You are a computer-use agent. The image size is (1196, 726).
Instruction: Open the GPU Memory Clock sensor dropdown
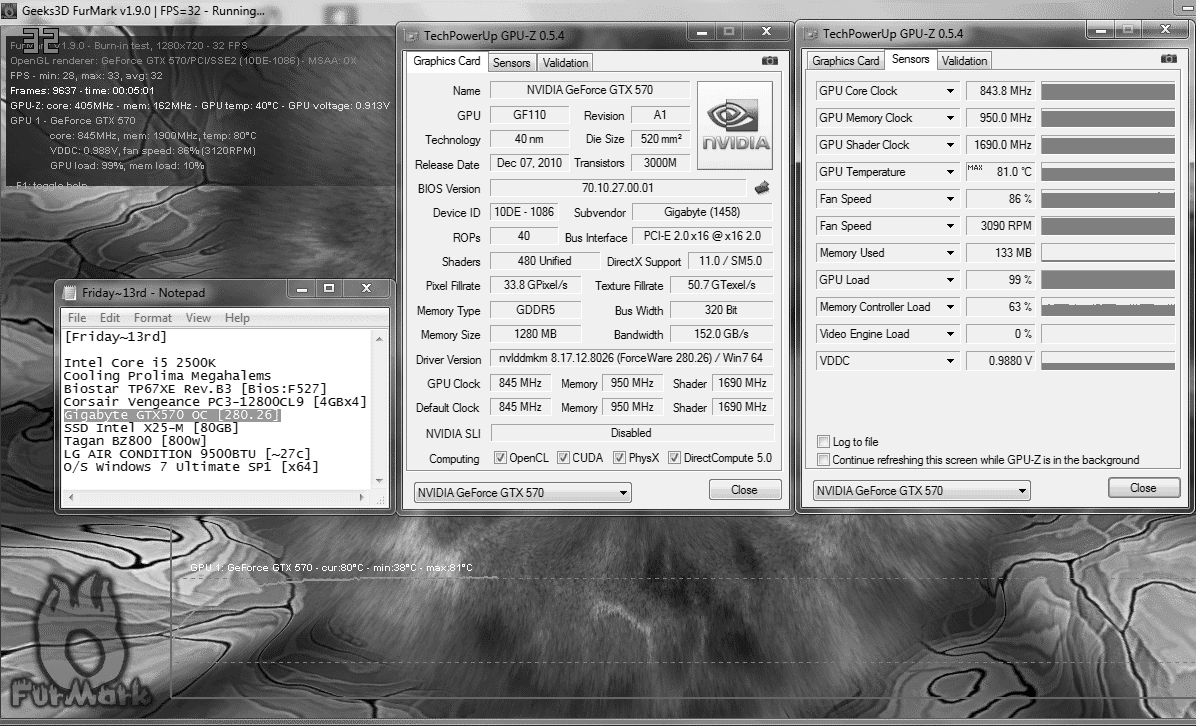[950, 118]
